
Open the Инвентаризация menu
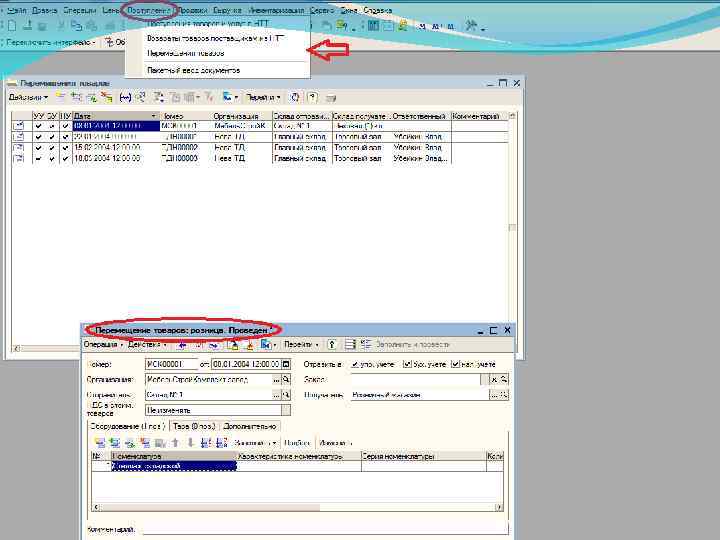(276, 10)
